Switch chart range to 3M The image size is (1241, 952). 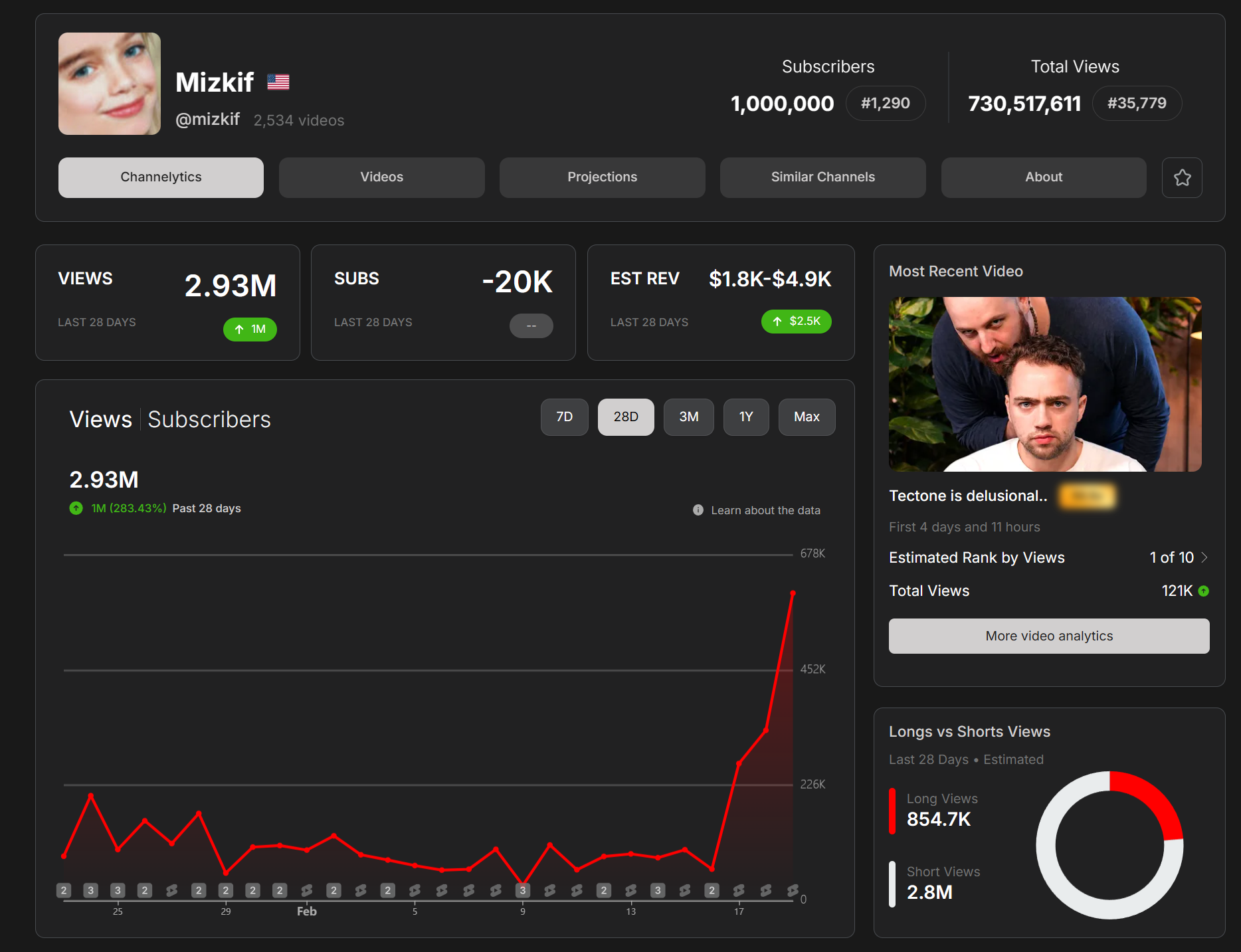(x=689, y=417)
